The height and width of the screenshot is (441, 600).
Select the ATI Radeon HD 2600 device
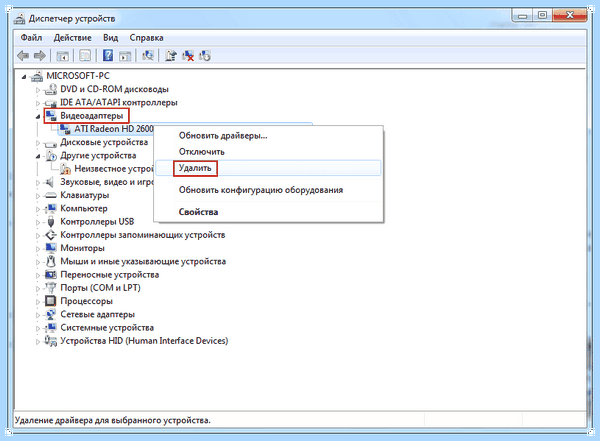(x=114, y=129)
